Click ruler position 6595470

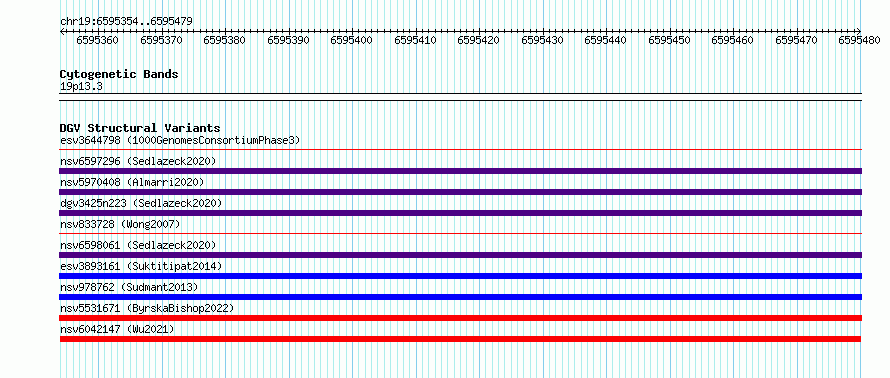point(797,40)
